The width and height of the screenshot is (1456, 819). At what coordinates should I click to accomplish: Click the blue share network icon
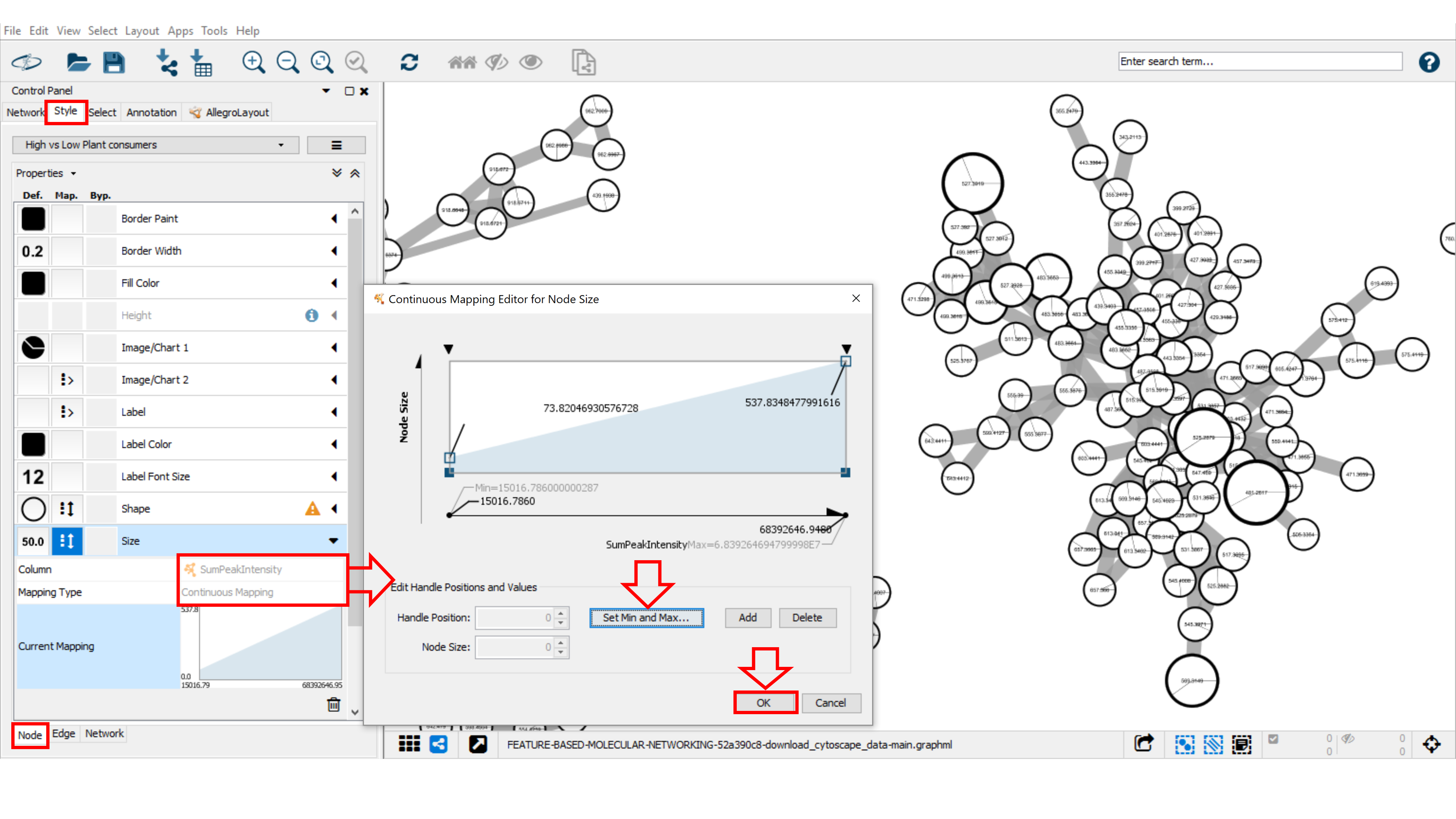[x=439, y=744]
